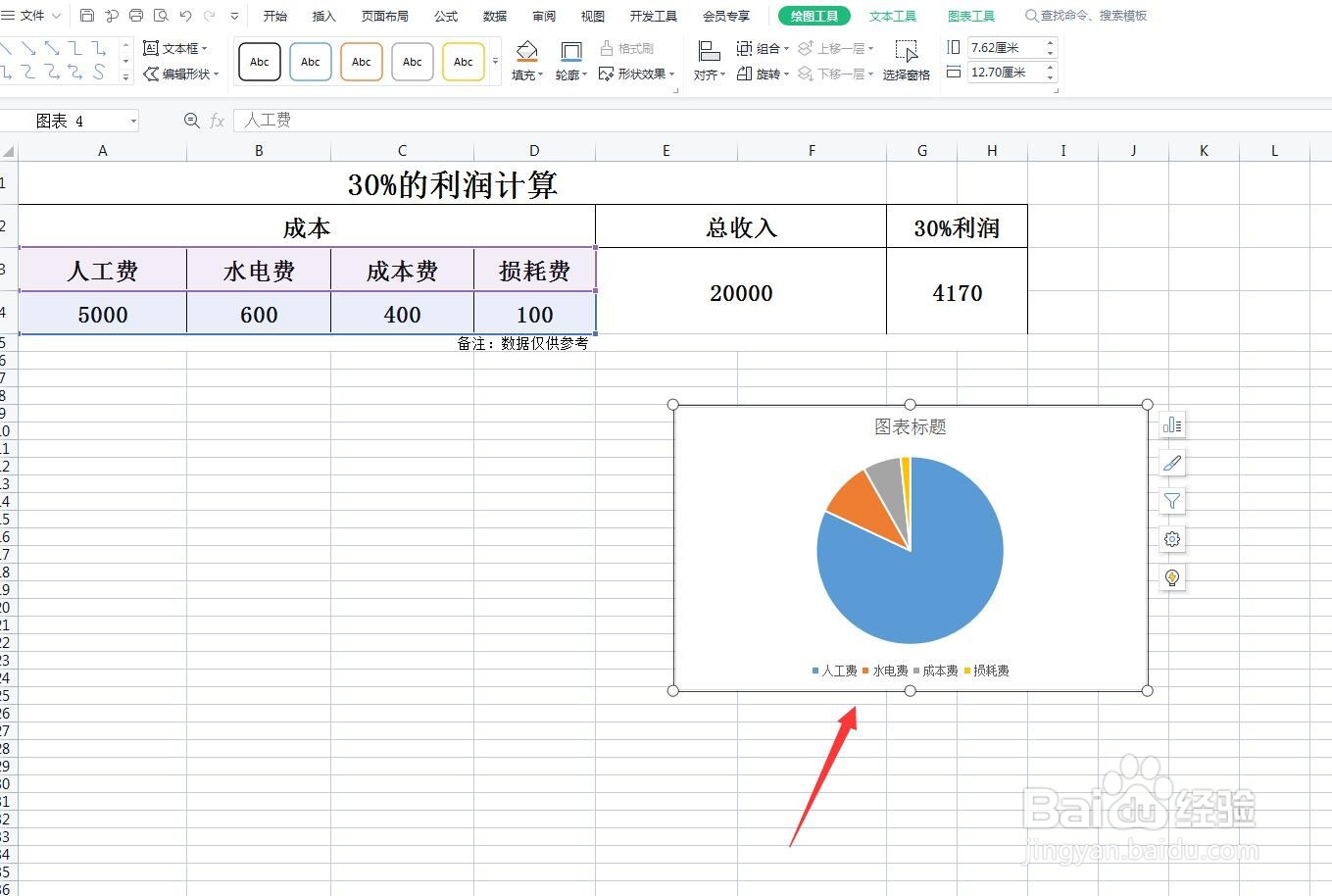Click the print icon in quick access bar
The height and width of the screenshot is (896, 1332).
coord(135,15)
